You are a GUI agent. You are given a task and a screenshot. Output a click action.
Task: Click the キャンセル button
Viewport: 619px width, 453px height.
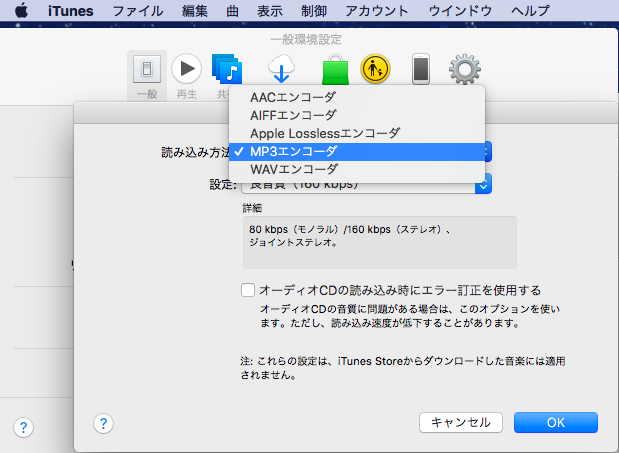[461, 423]
